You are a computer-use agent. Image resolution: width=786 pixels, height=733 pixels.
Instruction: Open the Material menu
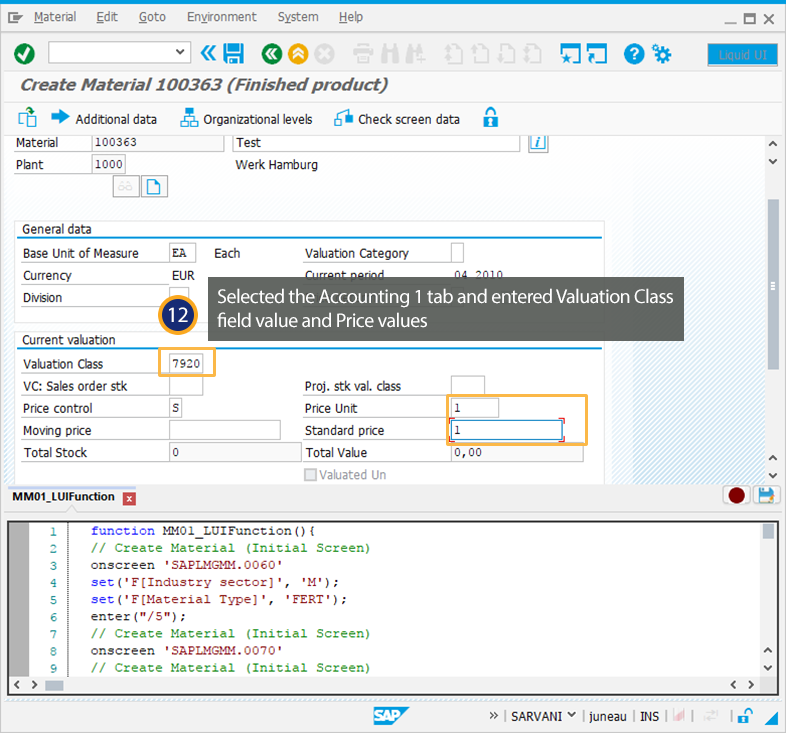pos(55,17)
